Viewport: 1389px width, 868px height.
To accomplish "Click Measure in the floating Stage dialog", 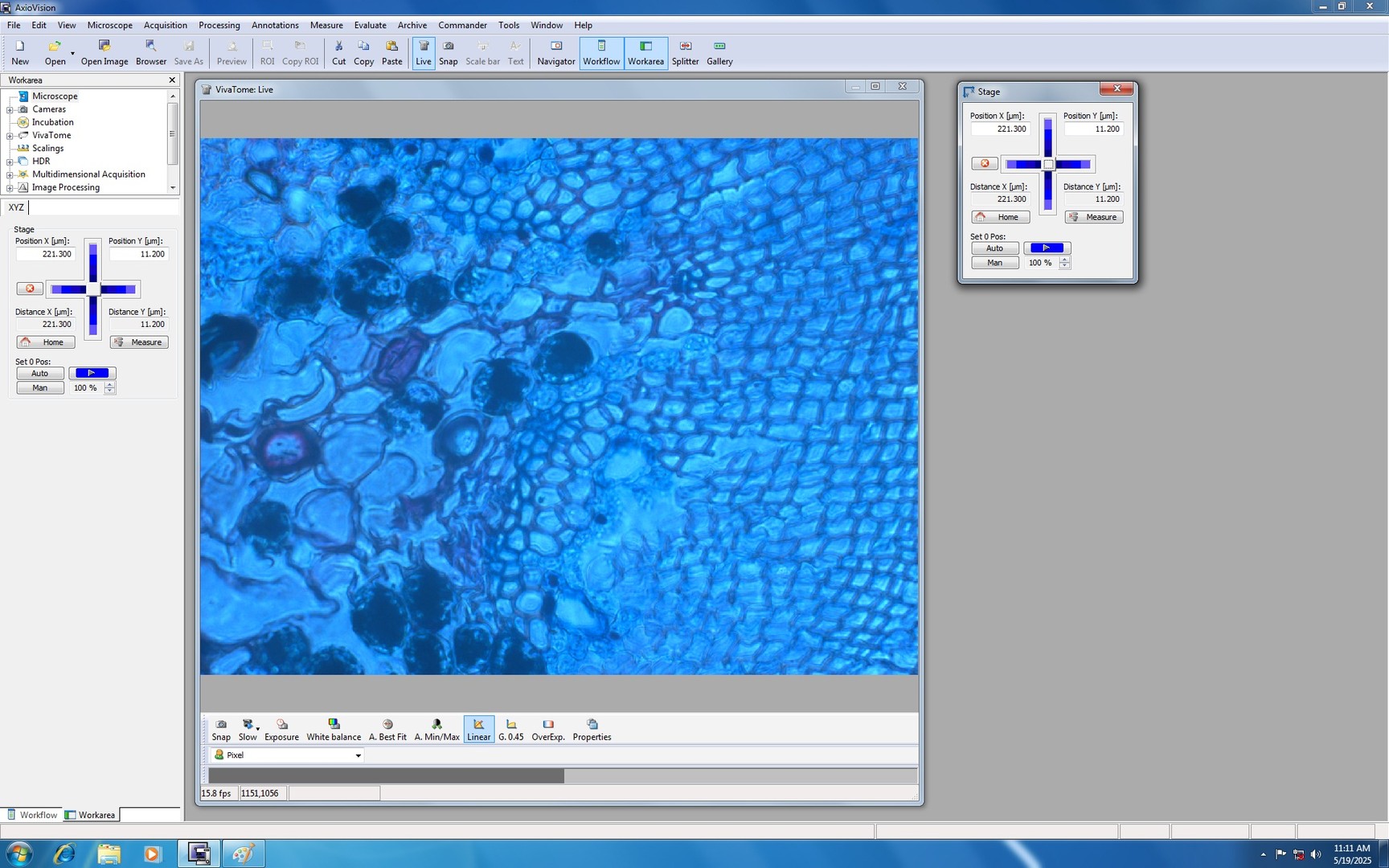I will point(1093,216).
